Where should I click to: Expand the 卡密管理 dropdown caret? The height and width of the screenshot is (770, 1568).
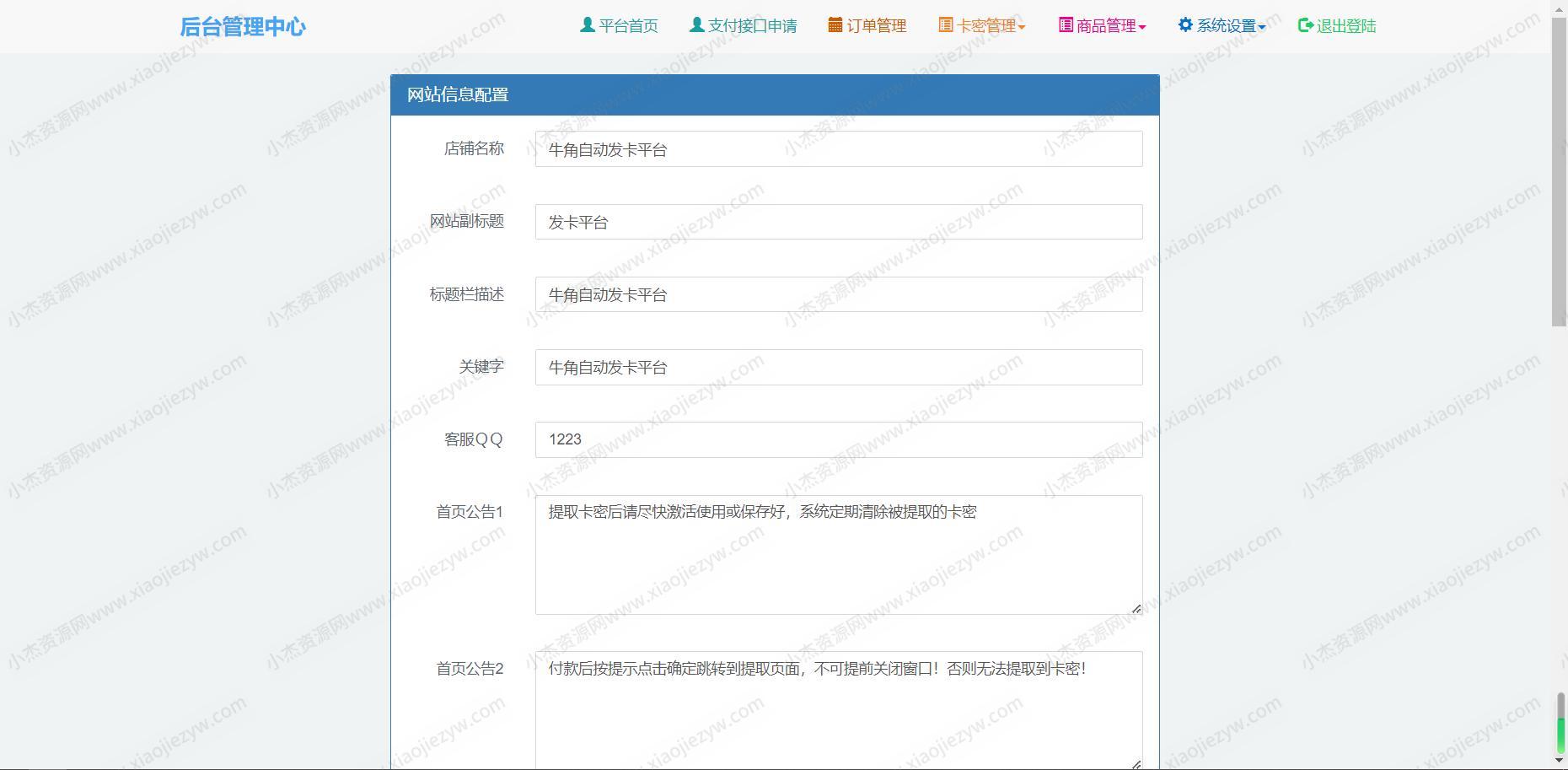coord(1022,27)
